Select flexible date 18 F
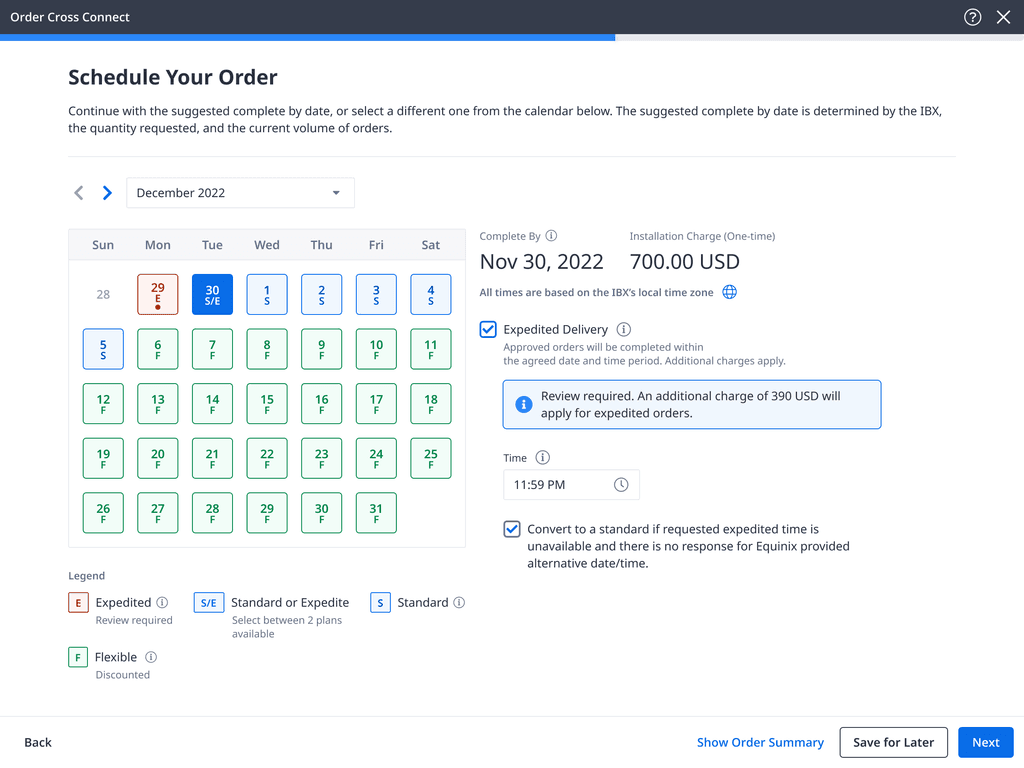Screen dimensions: 1024x768 [x=430, y=404]
